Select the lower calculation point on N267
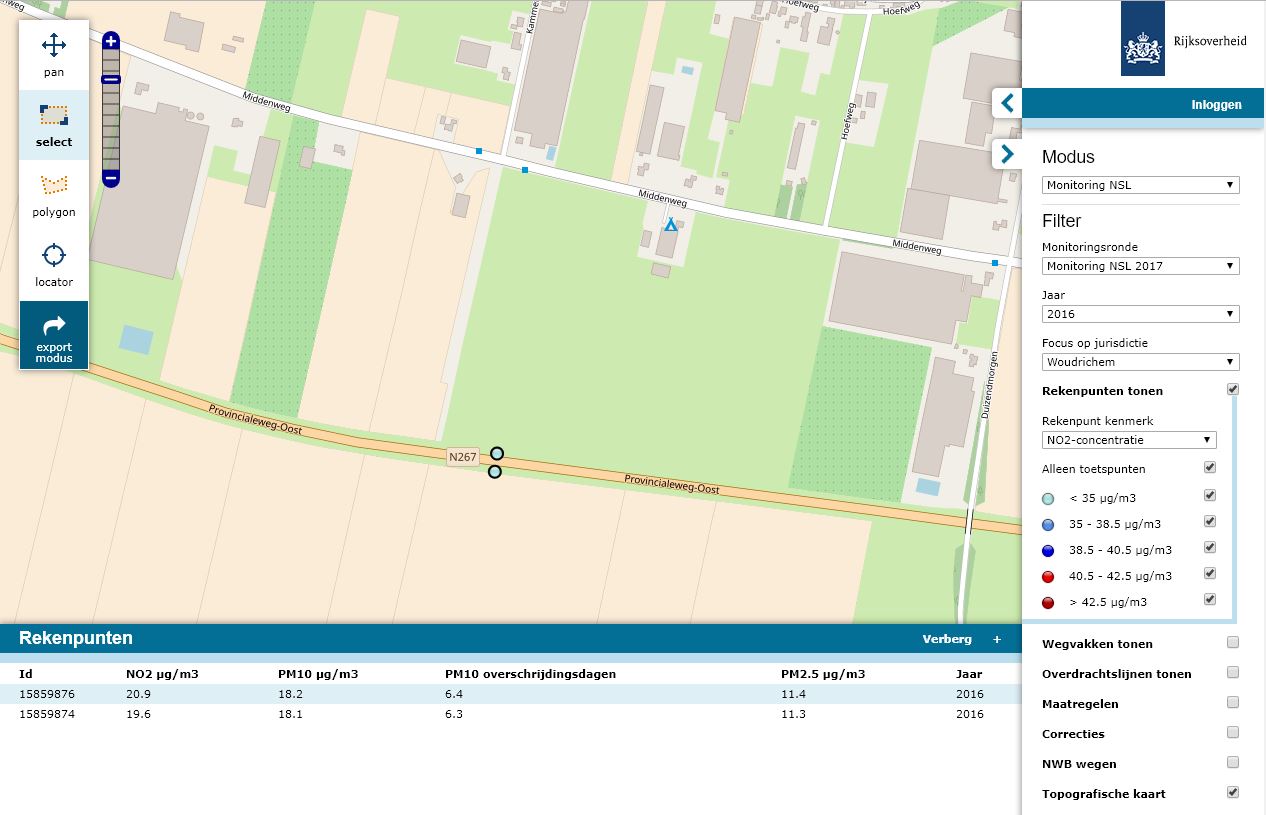 coord(494,472)
